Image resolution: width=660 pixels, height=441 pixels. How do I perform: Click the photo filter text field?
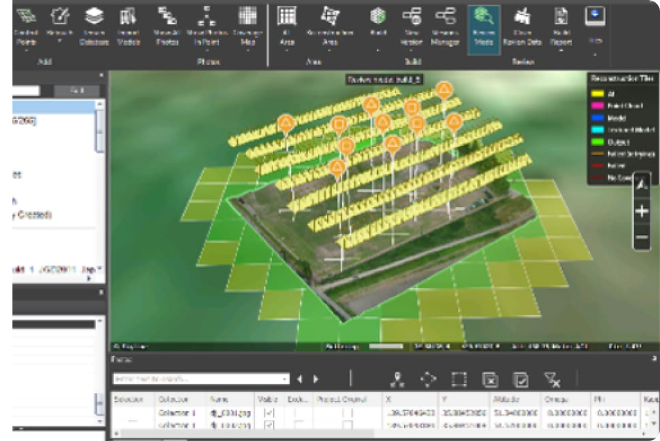click(x=195, y=379)
